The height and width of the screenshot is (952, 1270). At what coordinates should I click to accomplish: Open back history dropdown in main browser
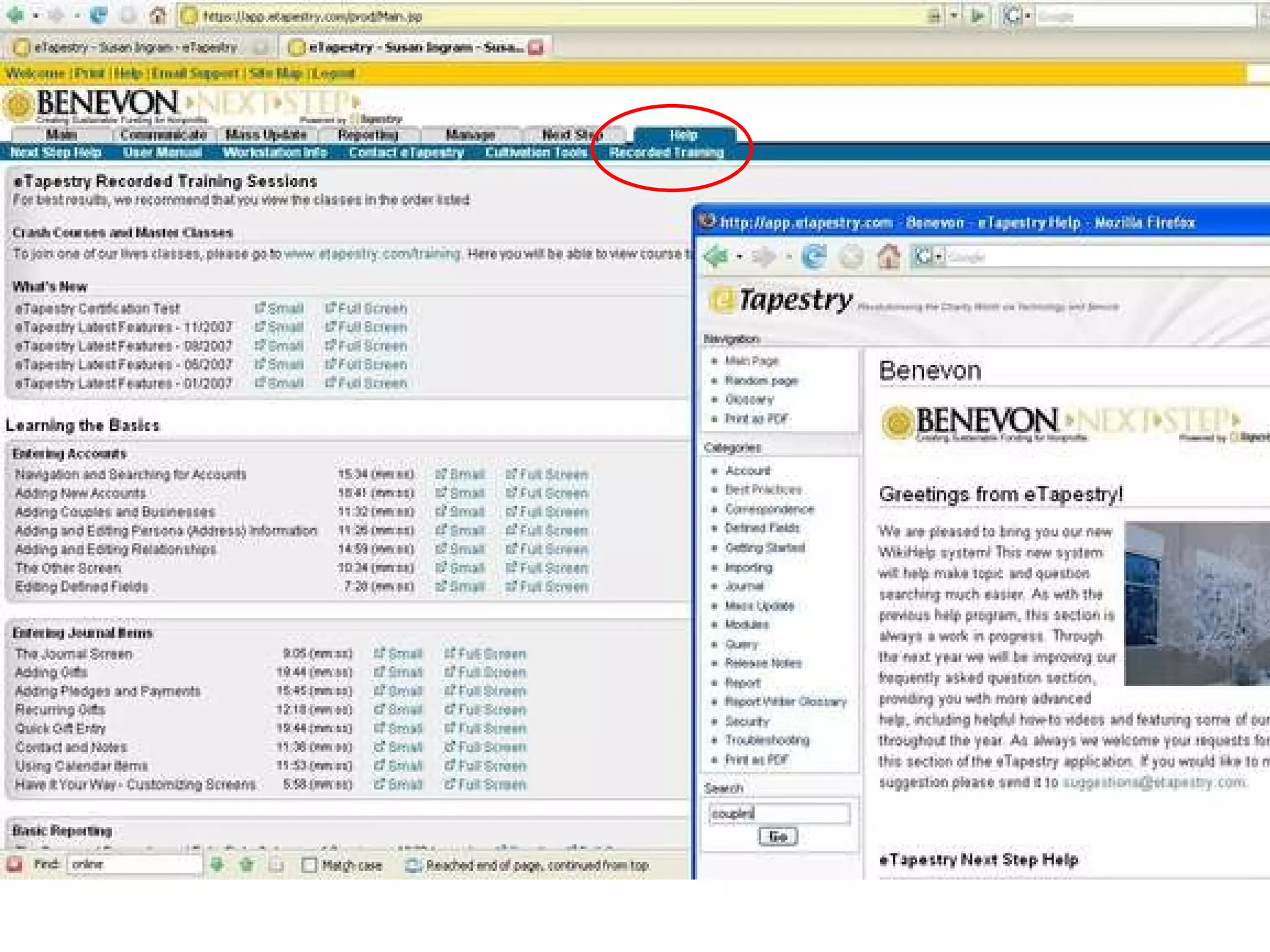(36, 15)
